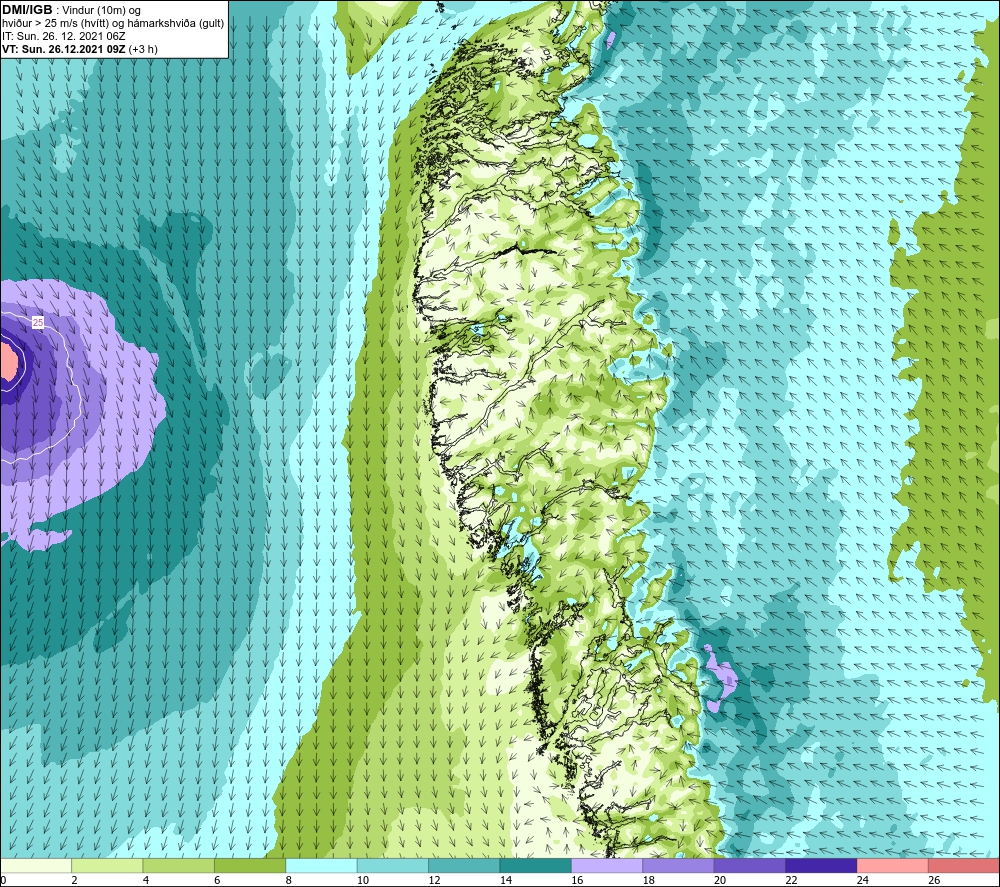Click the dark teal 14–16 m/s legend swatch
Image resolution: width=1000 pixels, height=887 pixels.
(536, 865)
